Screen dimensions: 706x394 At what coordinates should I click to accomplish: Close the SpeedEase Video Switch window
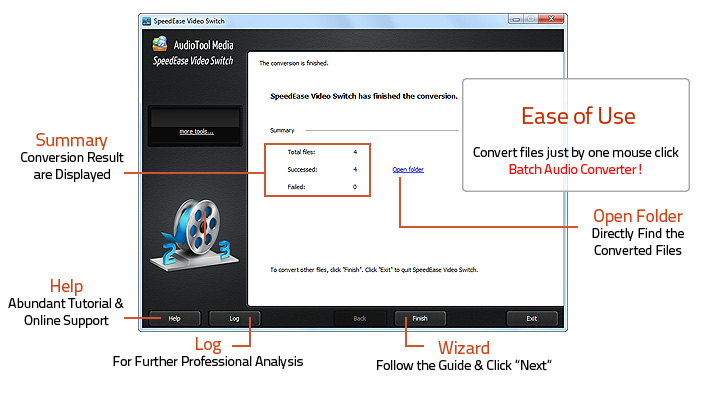click(x=551, y=19)
